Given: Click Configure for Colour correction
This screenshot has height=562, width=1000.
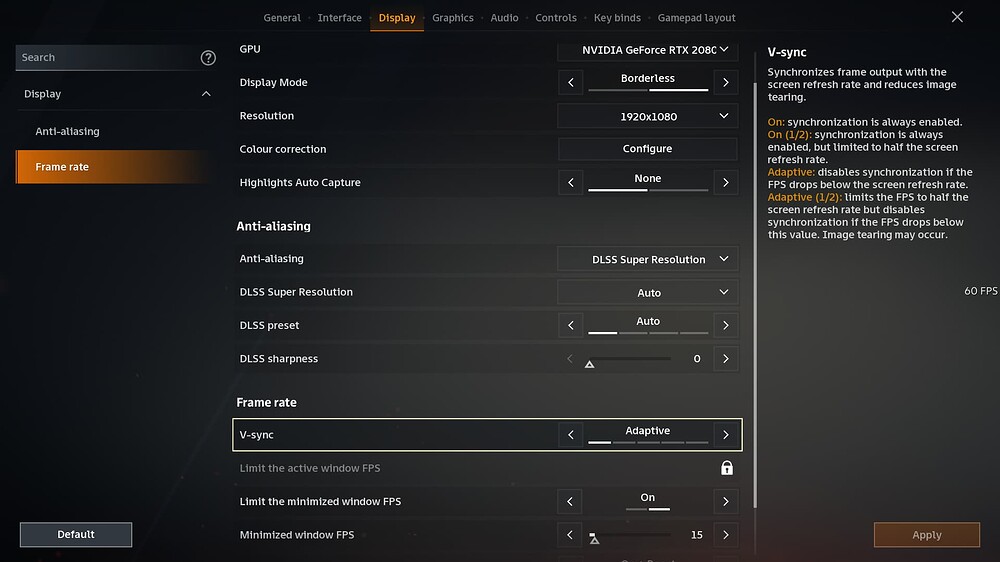Looking at the screenshot, I should pos(647,149).
